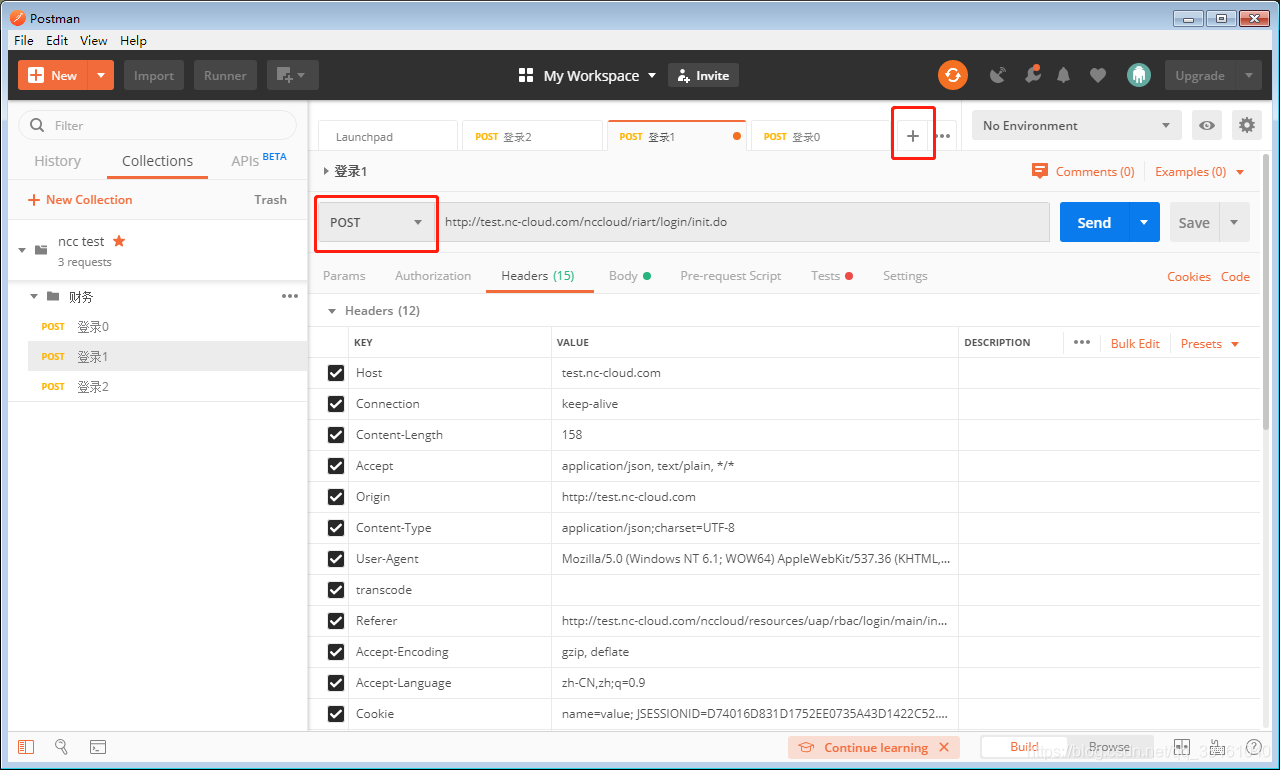
Task: Toggle the sidebar icon in status bar
Action: 26,747
